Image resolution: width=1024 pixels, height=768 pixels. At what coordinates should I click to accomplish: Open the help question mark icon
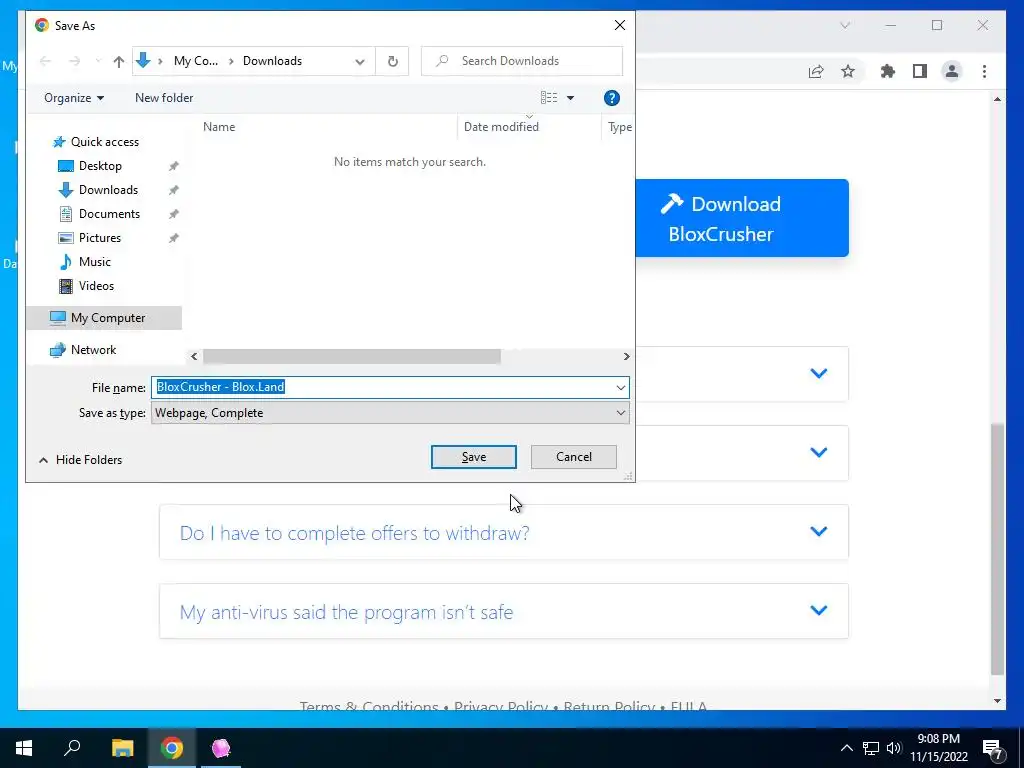611,98
